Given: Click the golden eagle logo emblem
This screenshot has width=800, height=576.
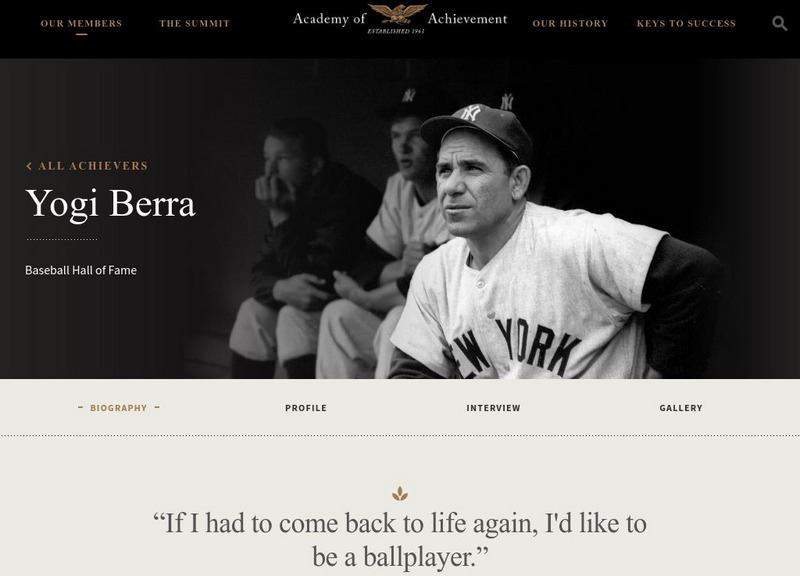Looking at the screenshot, I should click(397, 14).
